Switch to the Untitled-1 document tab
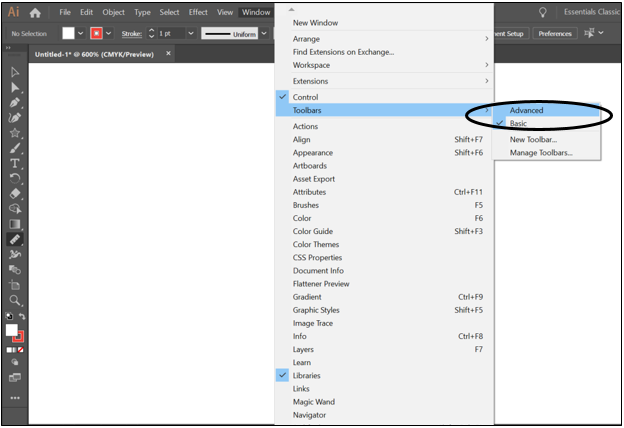Viewport: 624px width, 428px height. point(94,54)
